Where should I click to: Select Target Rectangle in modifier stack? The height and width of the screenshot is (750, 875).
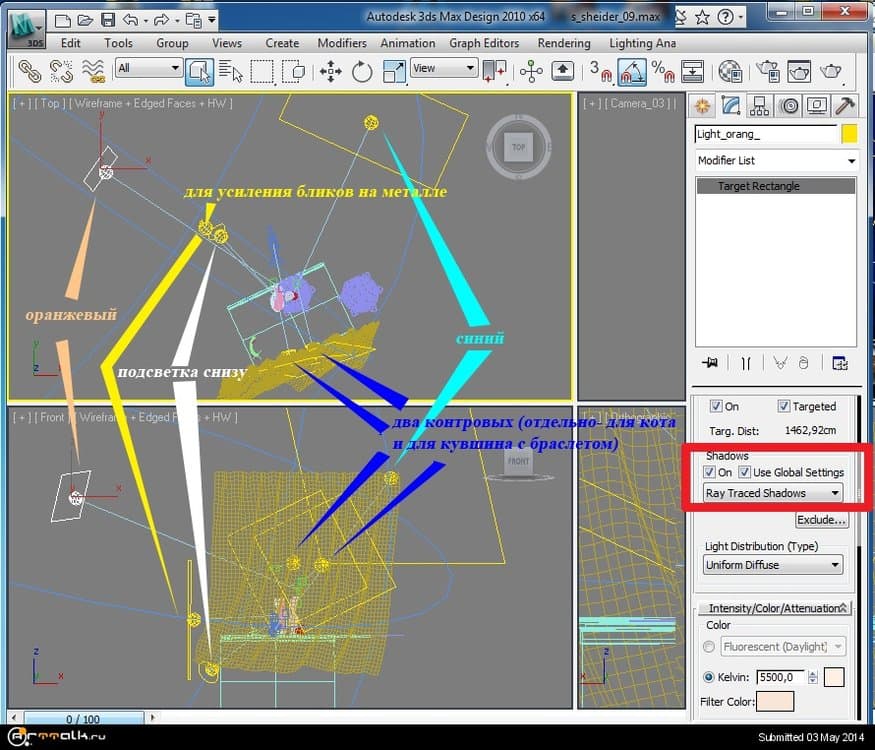coord(776,186)
